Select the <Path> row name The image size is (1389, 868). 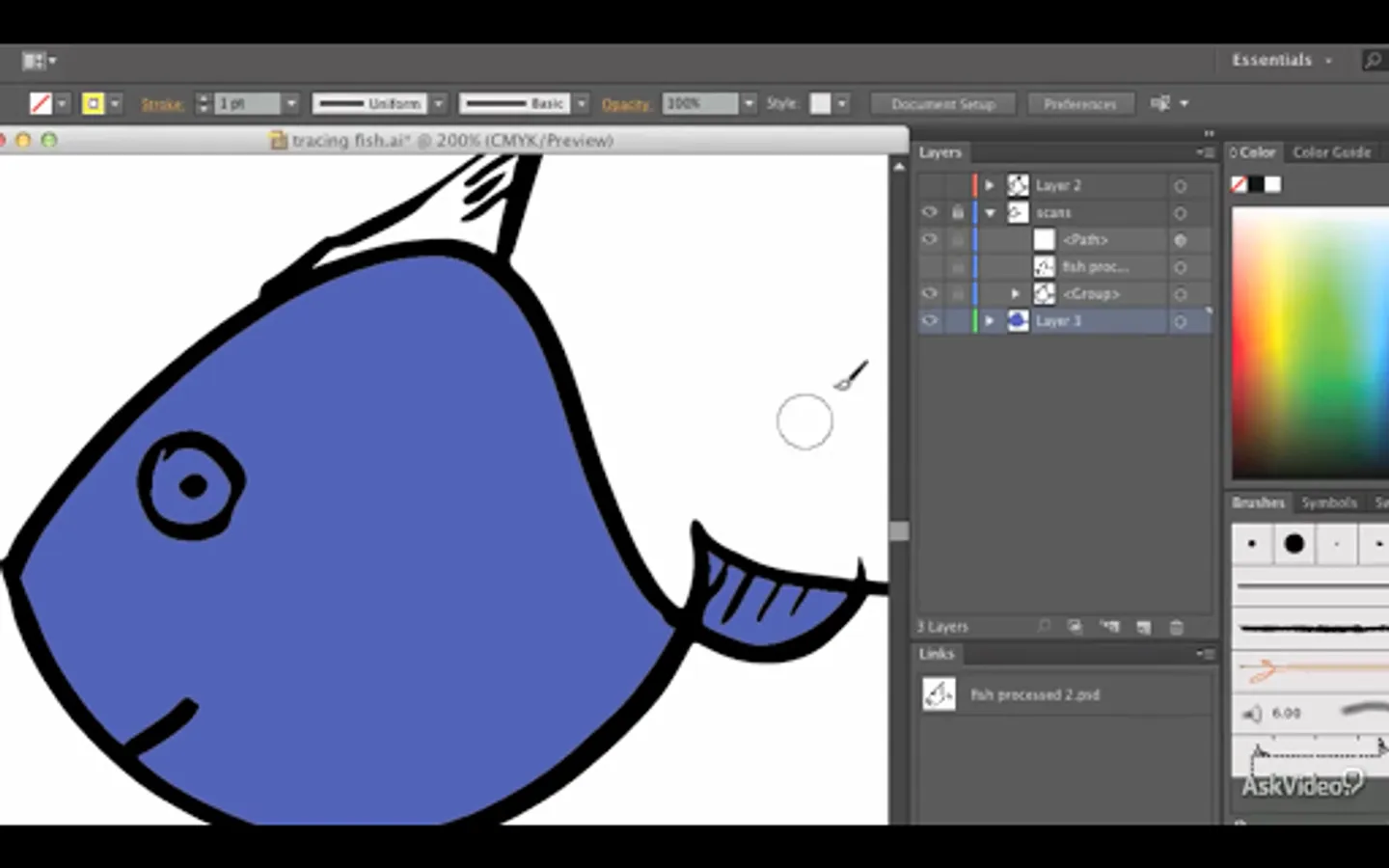[1086, 240]
